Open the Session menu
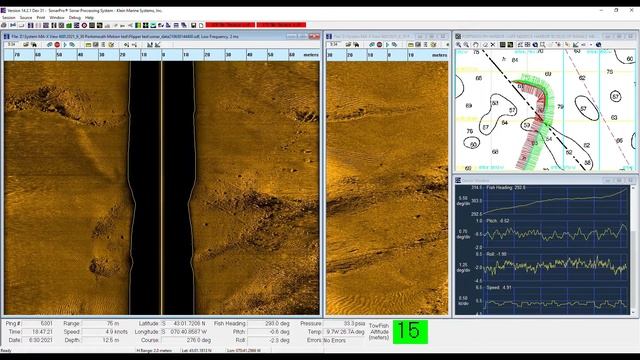The width and height of the screenshot is (640, 360). tap(9, 18)
